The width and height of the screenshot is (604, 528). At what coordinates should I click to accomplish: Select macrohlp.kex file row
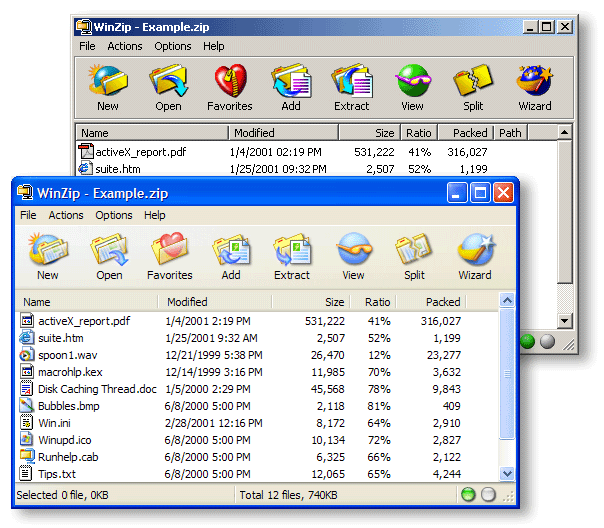pyautogui.click(x=241, y=372)
